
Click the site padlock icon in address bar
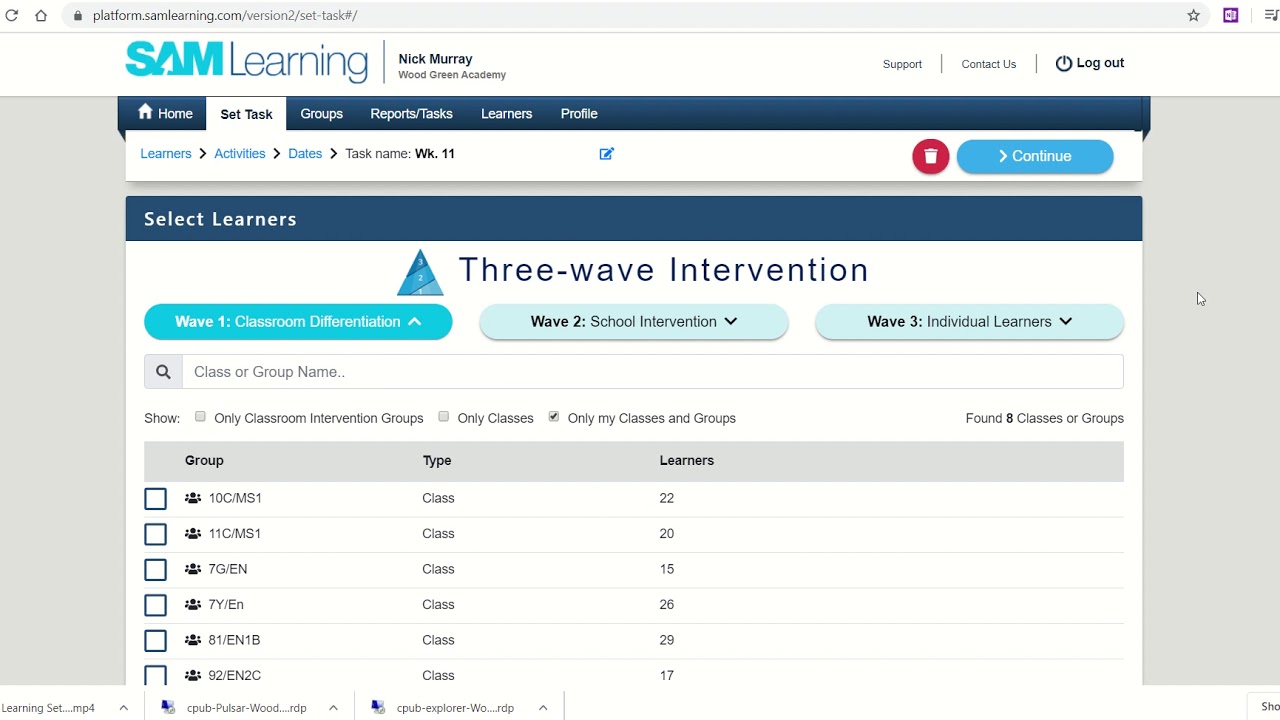click(78, 15)
